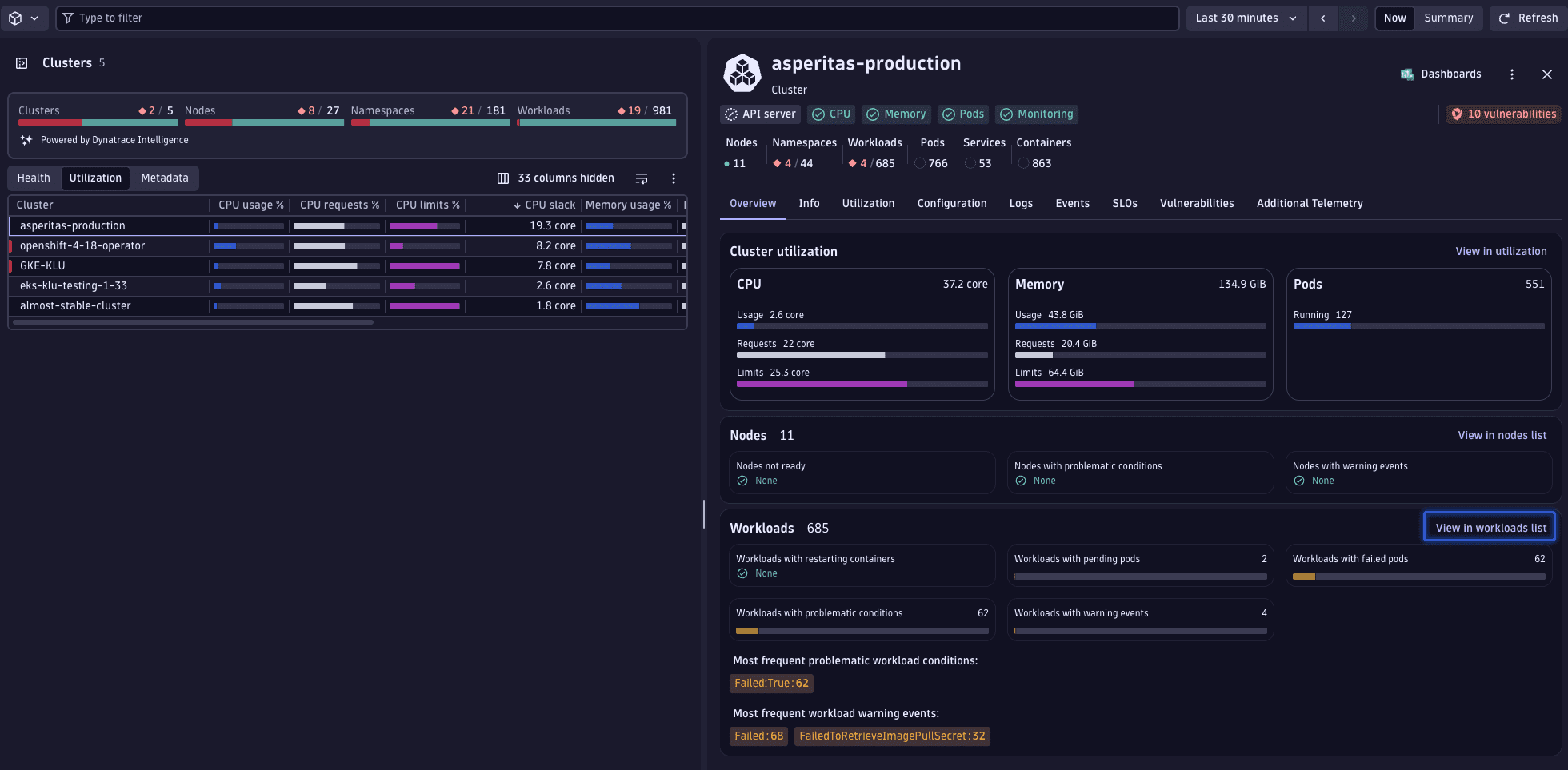
Task: Open the app switcher cube icon
Action: click(18, 18)
